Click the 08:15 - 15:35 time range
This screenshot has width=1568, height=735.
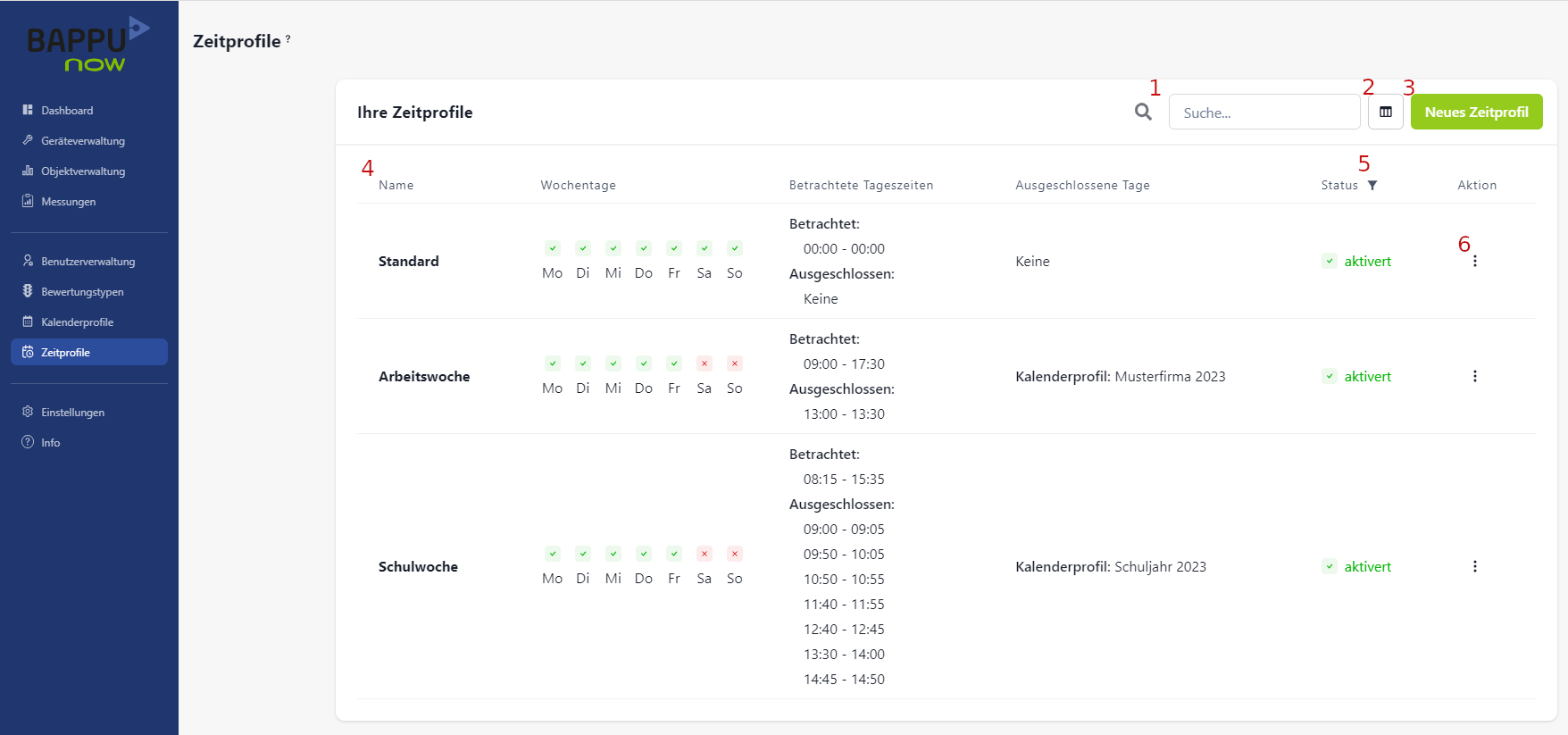click(844, 479)
